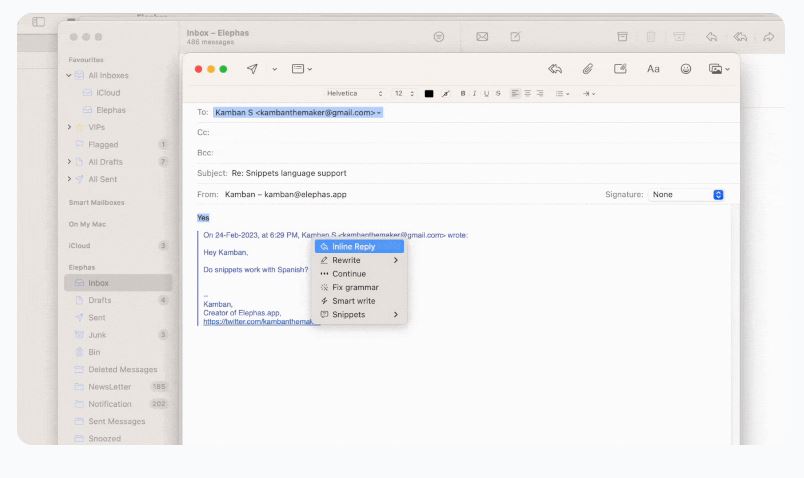Select Fix grammar in the context menu
Screen dimensions: 804x478
[359, 287]
